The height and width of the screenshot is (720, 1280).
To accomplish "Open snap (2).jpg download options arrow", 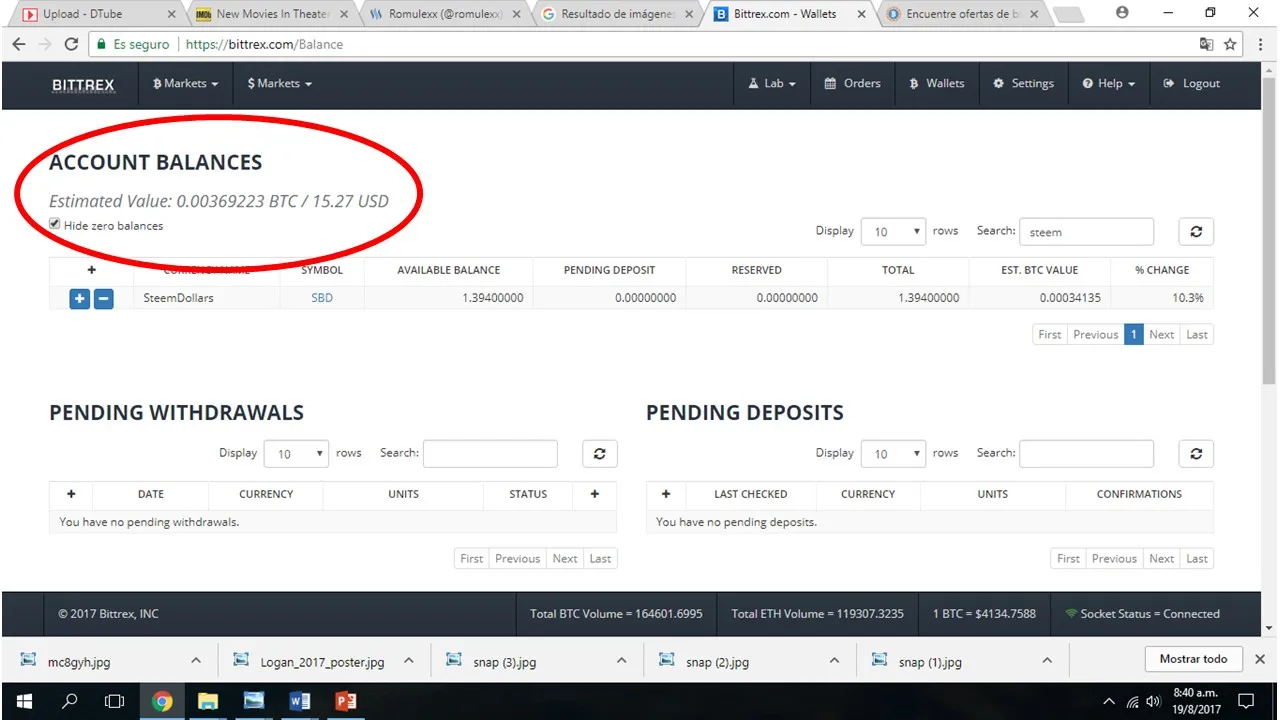I will [x=834, y=661].
